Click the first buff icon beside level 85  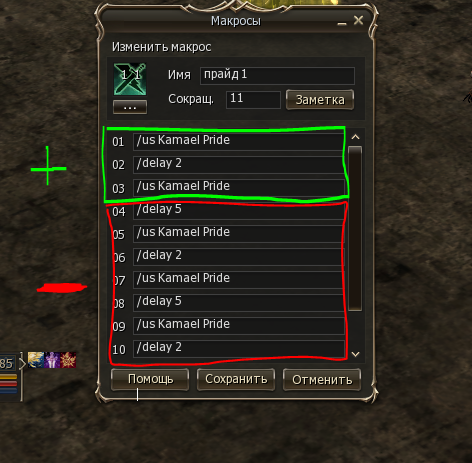click(x=36, y=360)
